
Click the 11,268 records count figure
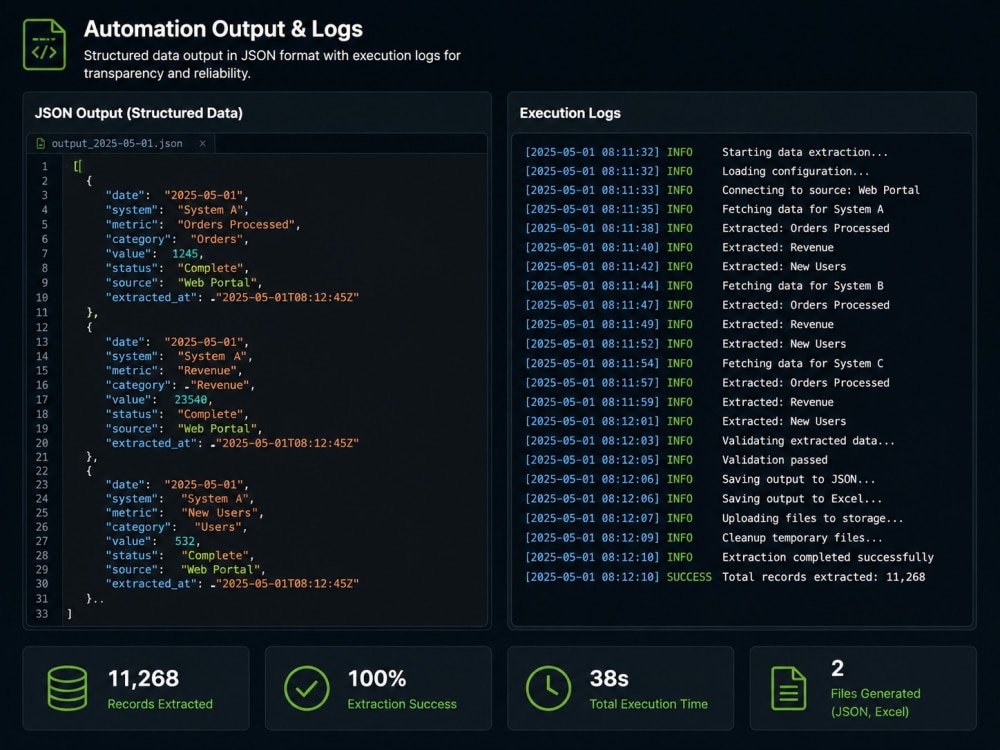coord(143,679)
